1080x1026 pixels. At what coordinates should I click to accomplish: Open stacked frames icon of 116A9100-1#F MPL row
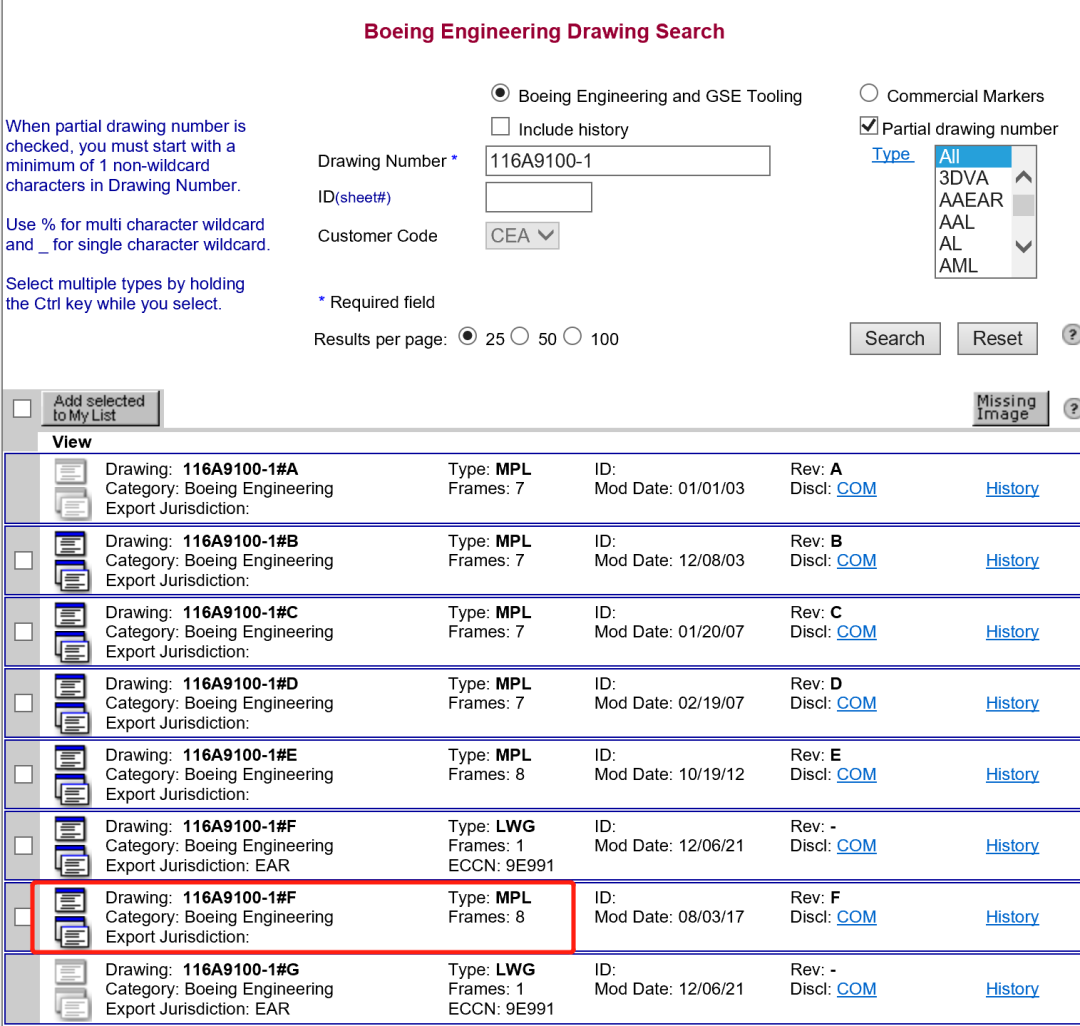tap(71, 934)
